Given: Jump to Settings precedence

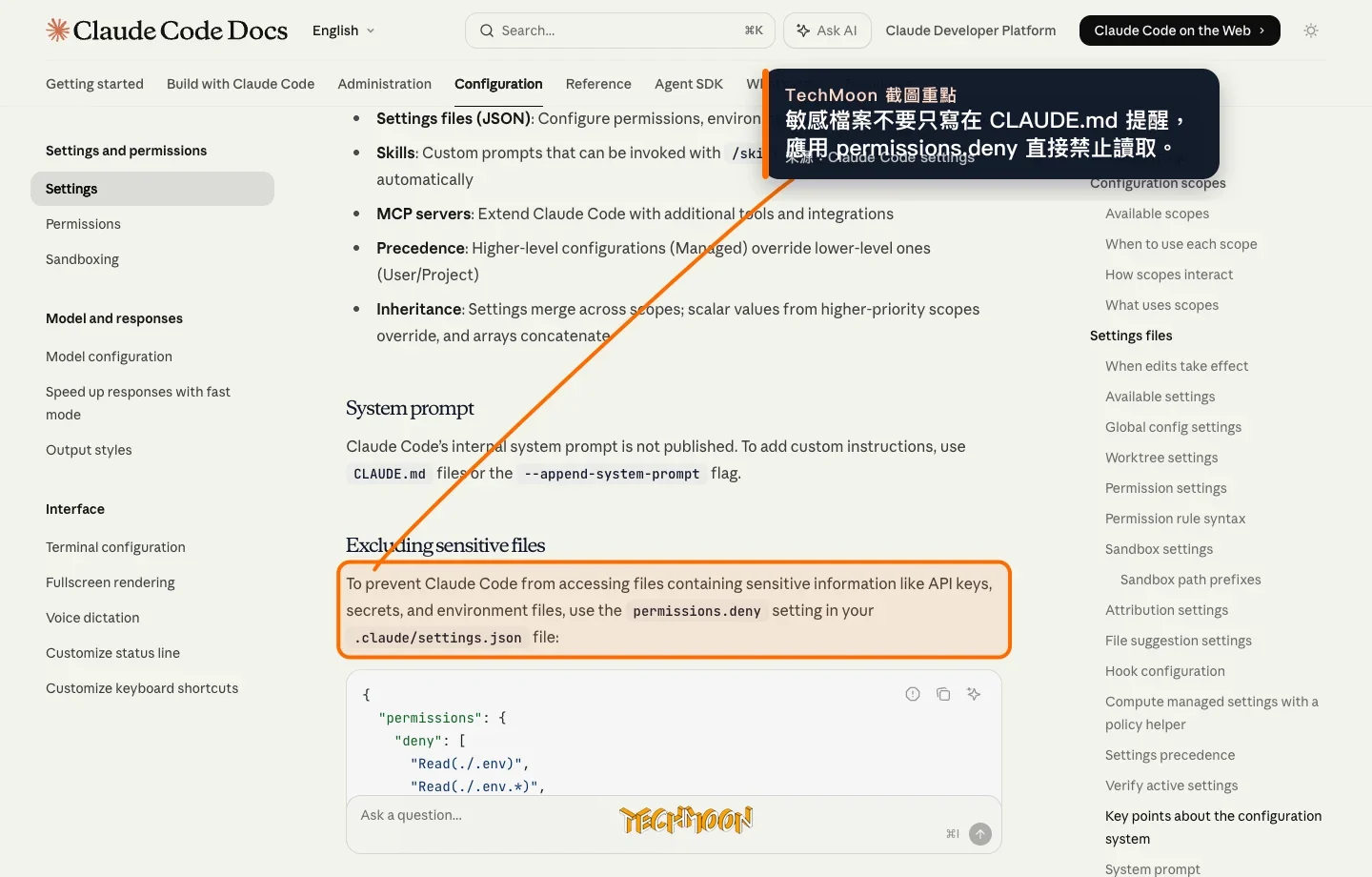Looking at the screenshot, I should point(1170,755).
